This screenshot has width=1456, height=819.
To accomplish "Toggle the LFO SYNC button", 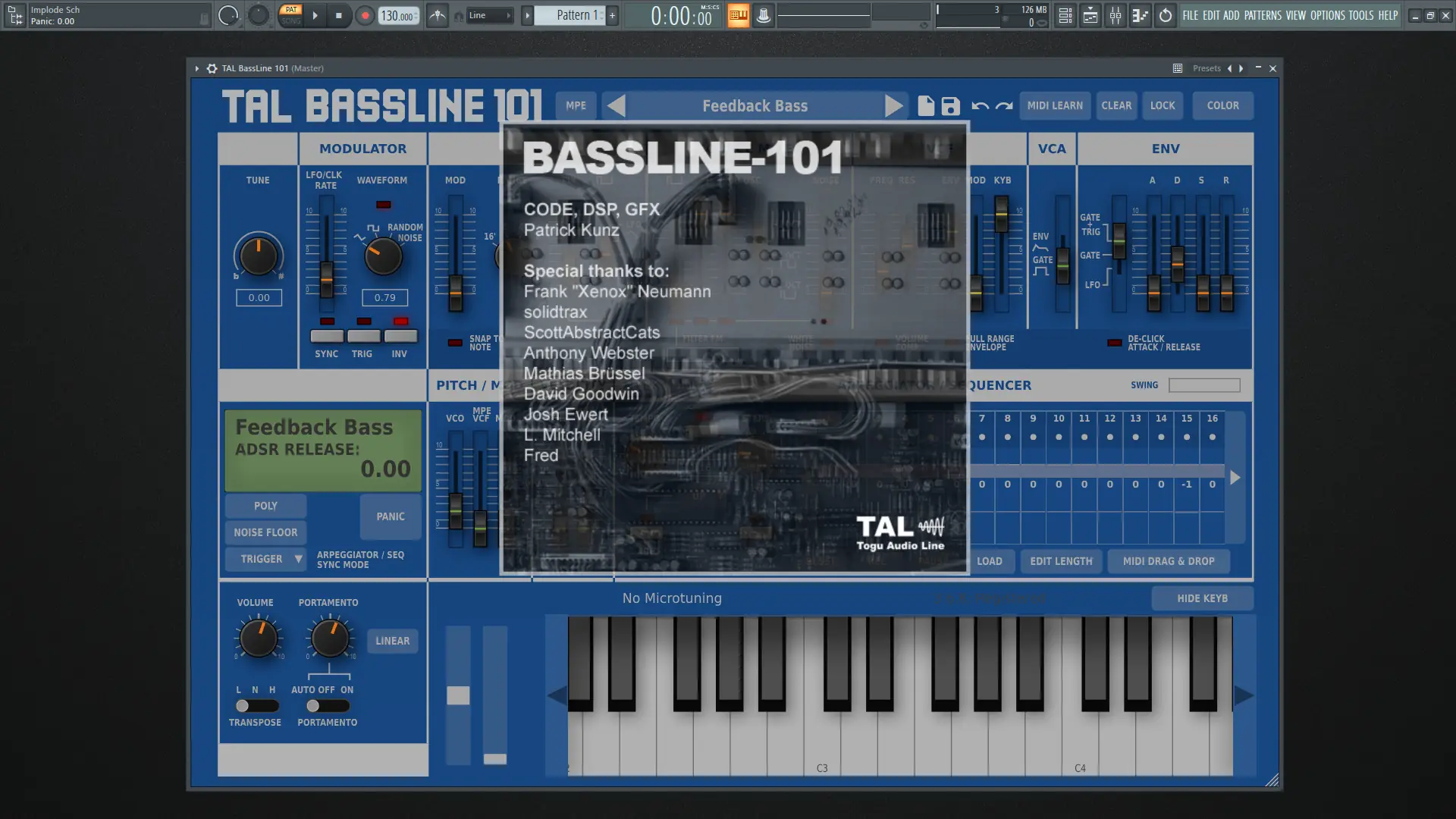I will click(327, 336).
